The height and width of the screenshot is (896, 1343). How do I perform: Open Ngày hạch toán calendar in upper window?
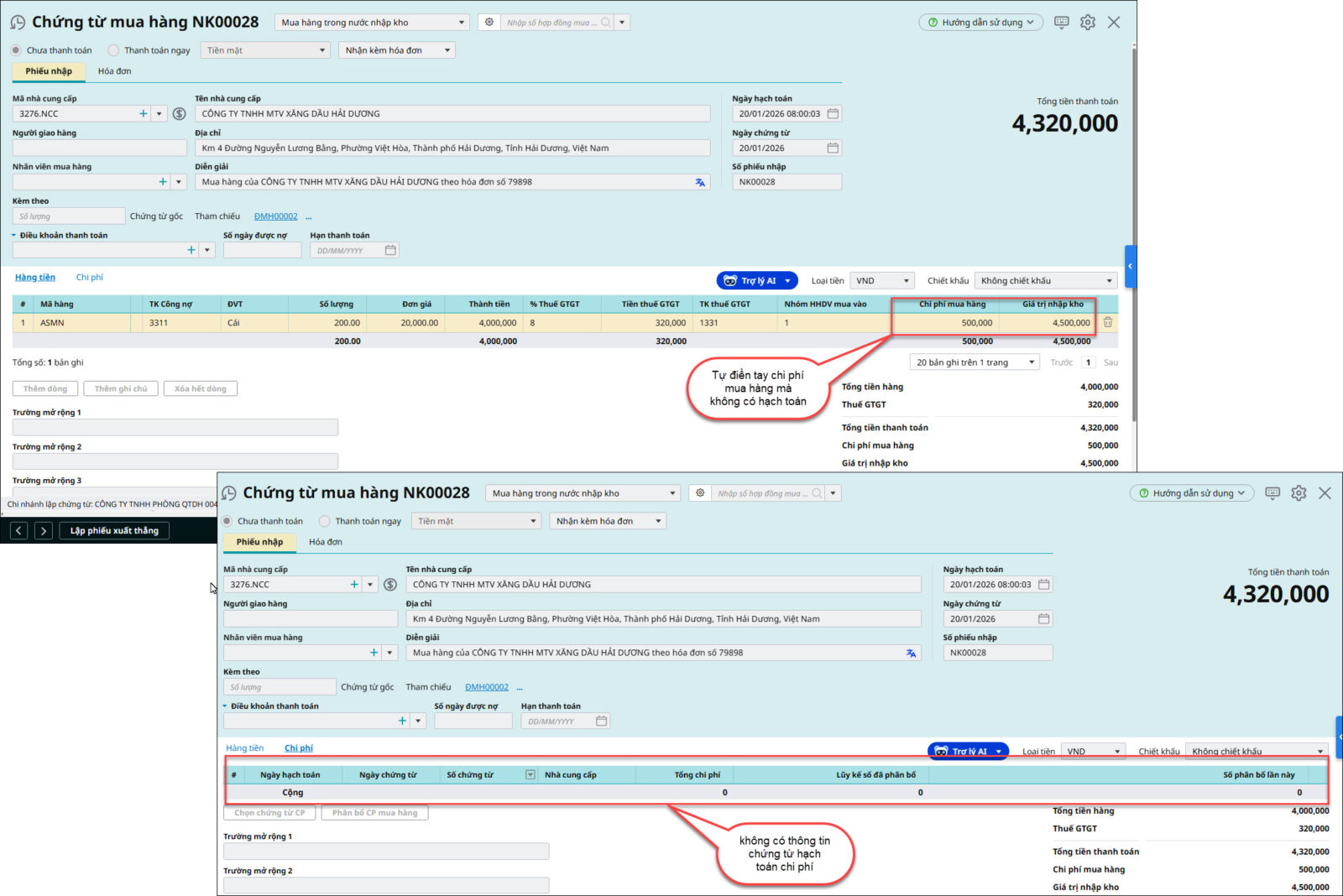pyautogui.click(x=833, y=114)
